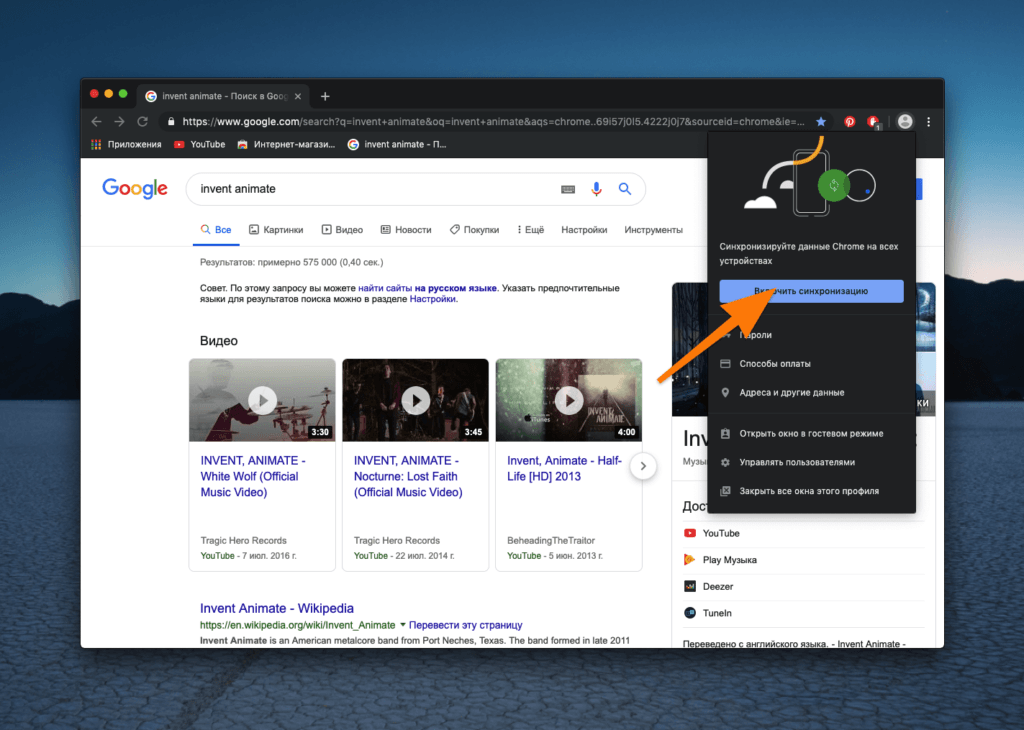Click the green macOS maximize button

coord(123,94)
